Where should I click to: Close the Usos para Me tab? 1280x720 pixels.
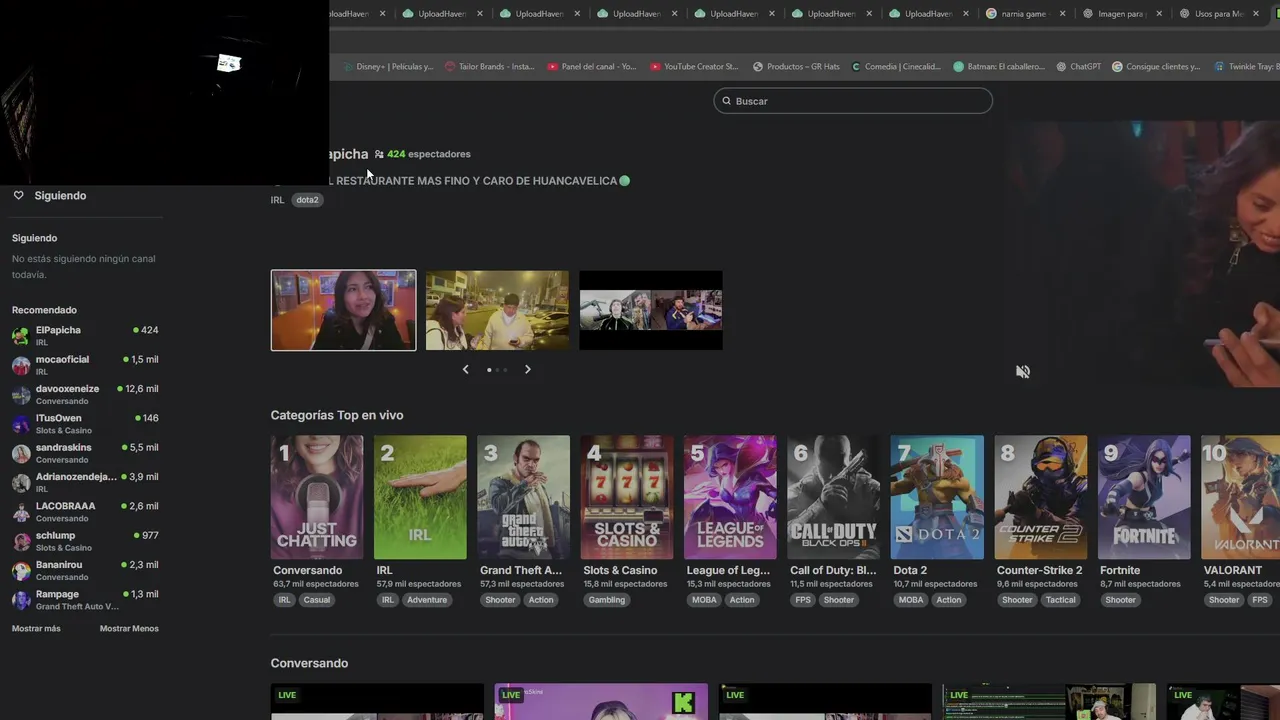click(1256, 14)
